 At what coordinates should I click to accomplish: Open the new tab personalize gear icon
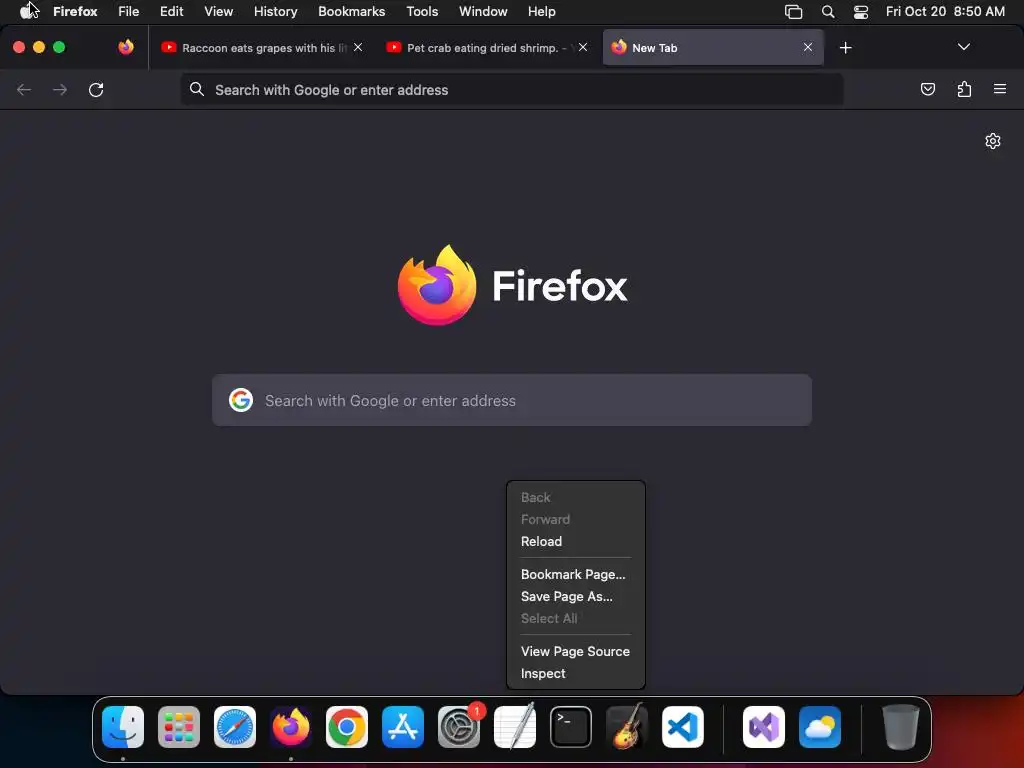(993, 141)
